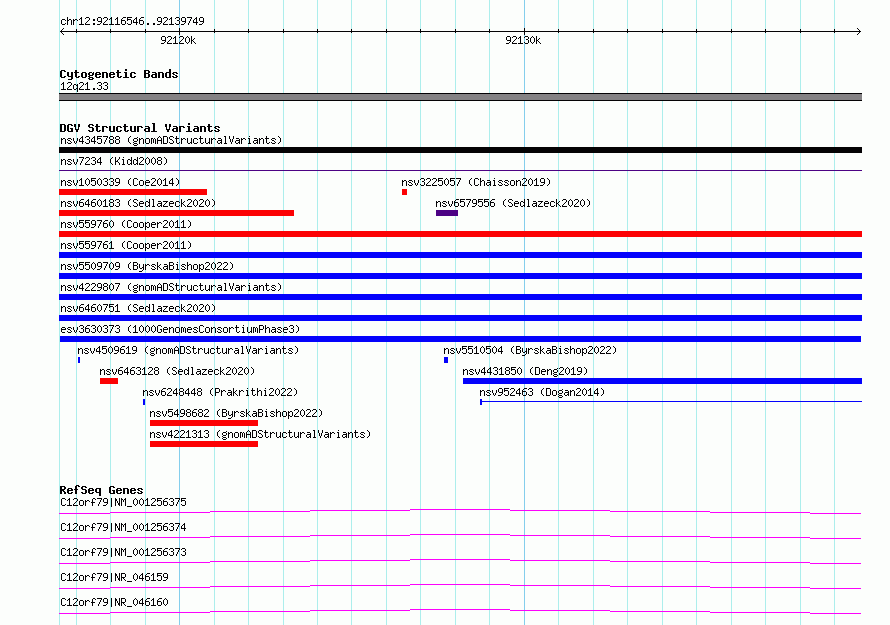Click the nsv3225057 (Chaisson2019) label
Screen dimensions: 890x625
point(476,182)
